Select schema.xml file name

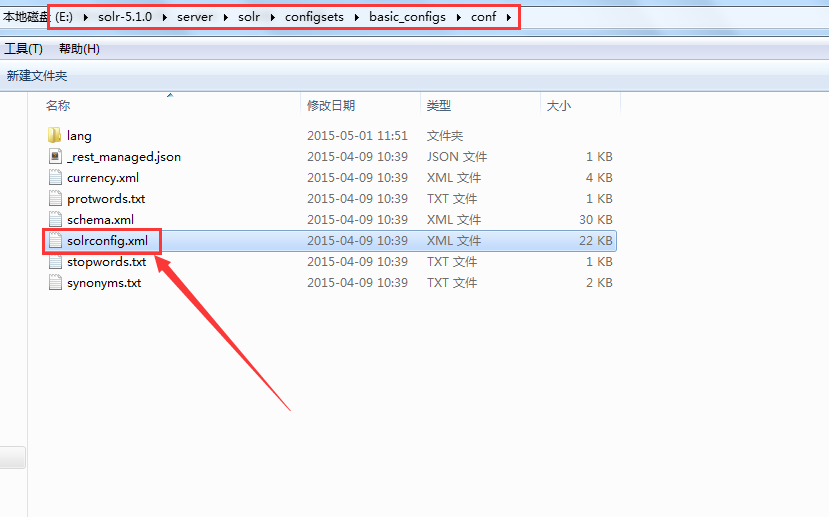[x=100, y=219]
